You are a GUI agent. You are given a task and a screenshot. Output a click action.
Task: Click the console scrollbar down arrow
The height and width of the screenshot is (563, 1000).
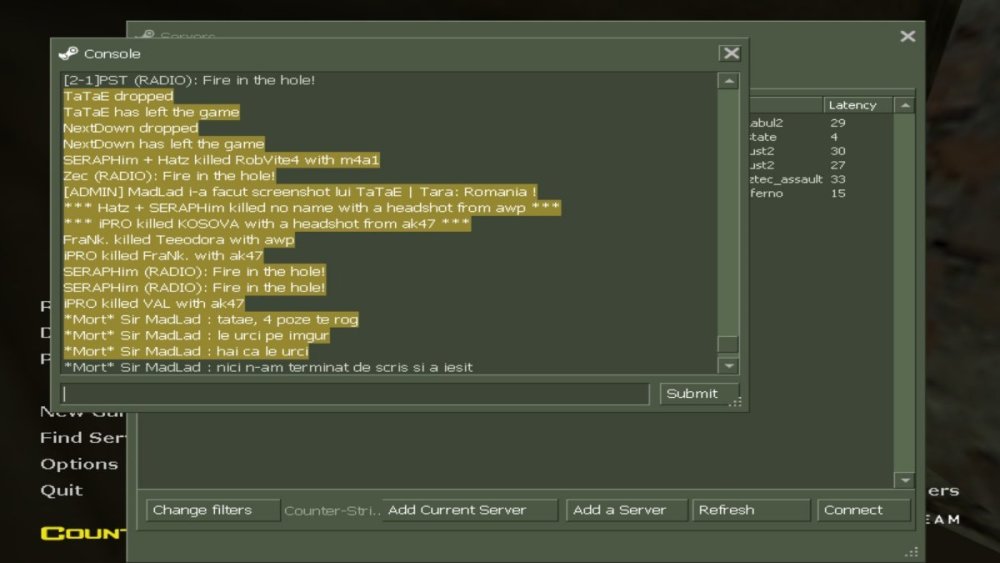click(x=728, y=366)
